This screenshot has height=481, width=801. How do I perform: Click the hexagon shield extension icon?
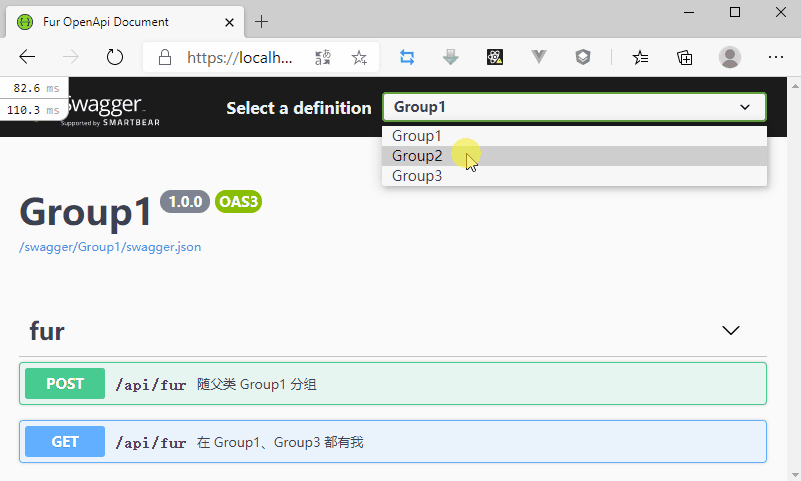click(x=583, y=57)
